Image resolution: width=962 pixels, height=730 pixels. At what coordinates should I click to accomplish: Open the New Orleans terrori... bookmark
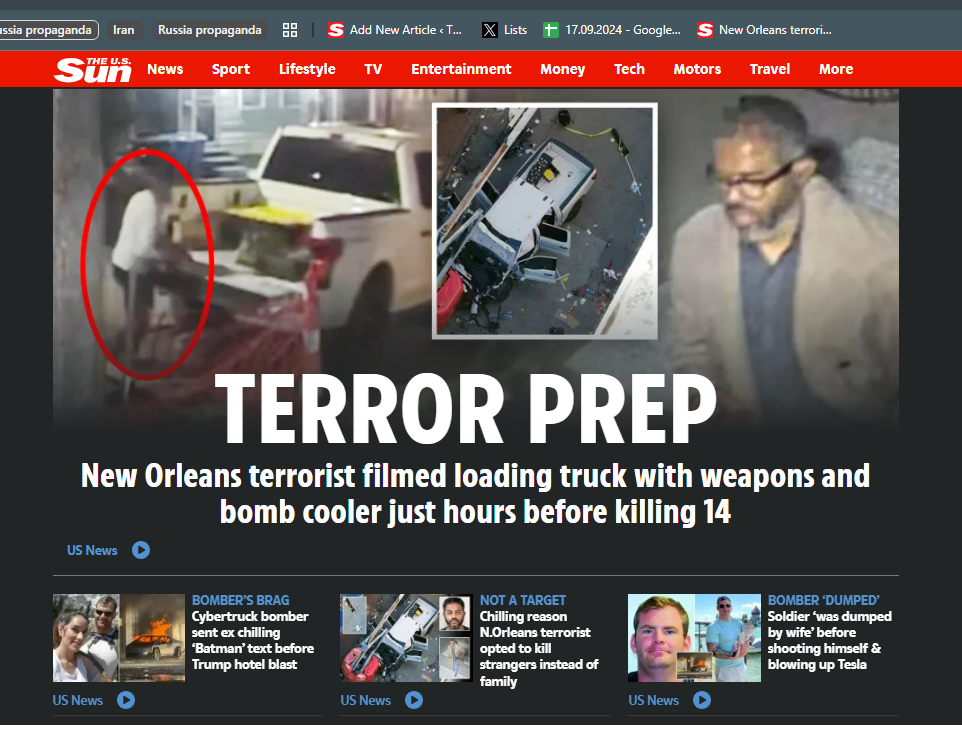764,30
